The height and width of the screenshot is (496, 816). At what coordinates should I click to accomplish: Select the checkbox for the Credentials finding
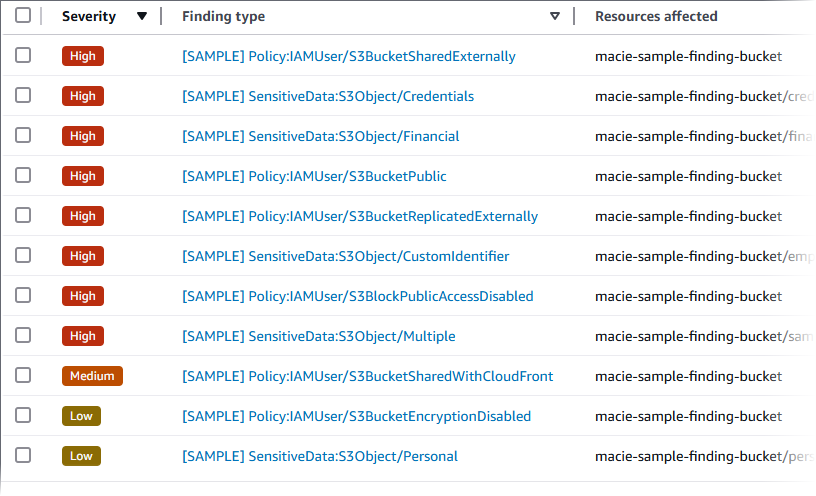[x=23, y=96]
